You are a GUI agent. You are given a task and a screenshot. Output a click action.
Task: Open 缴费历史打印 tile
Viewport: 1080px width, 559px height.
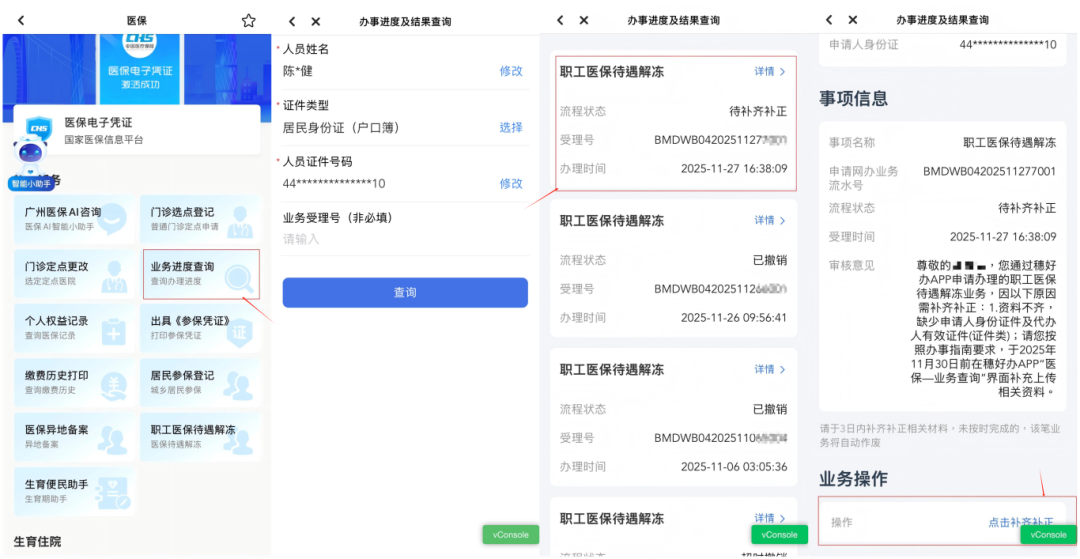73,382
